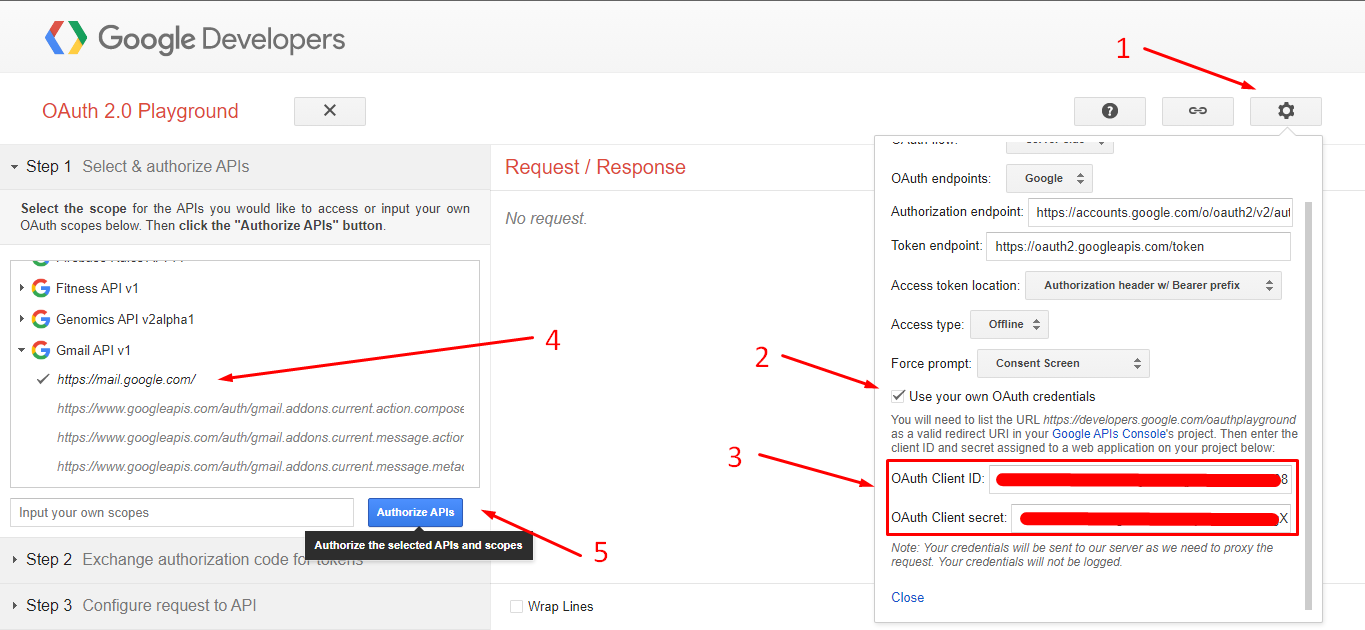Viewport: 1365px width, 630px height.
Task: Uncheck Use your own OAuth credentials
Action: click(x=897, y=395)
